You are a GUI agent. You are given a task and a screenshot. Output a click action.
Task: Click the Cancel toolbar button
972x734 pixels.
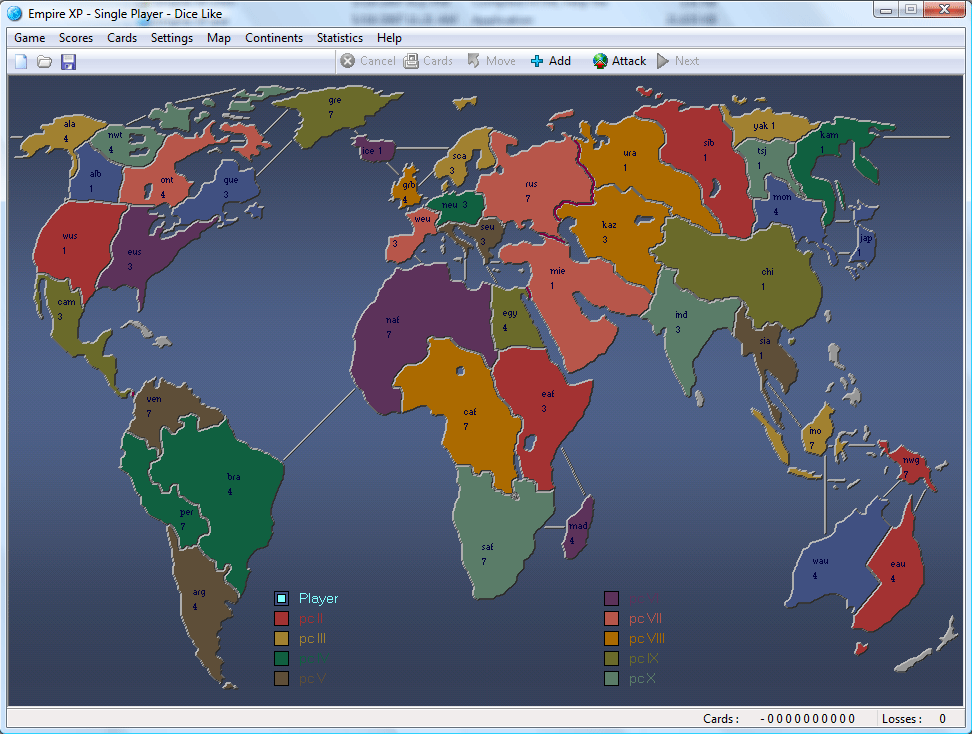[x=367, y=61]
